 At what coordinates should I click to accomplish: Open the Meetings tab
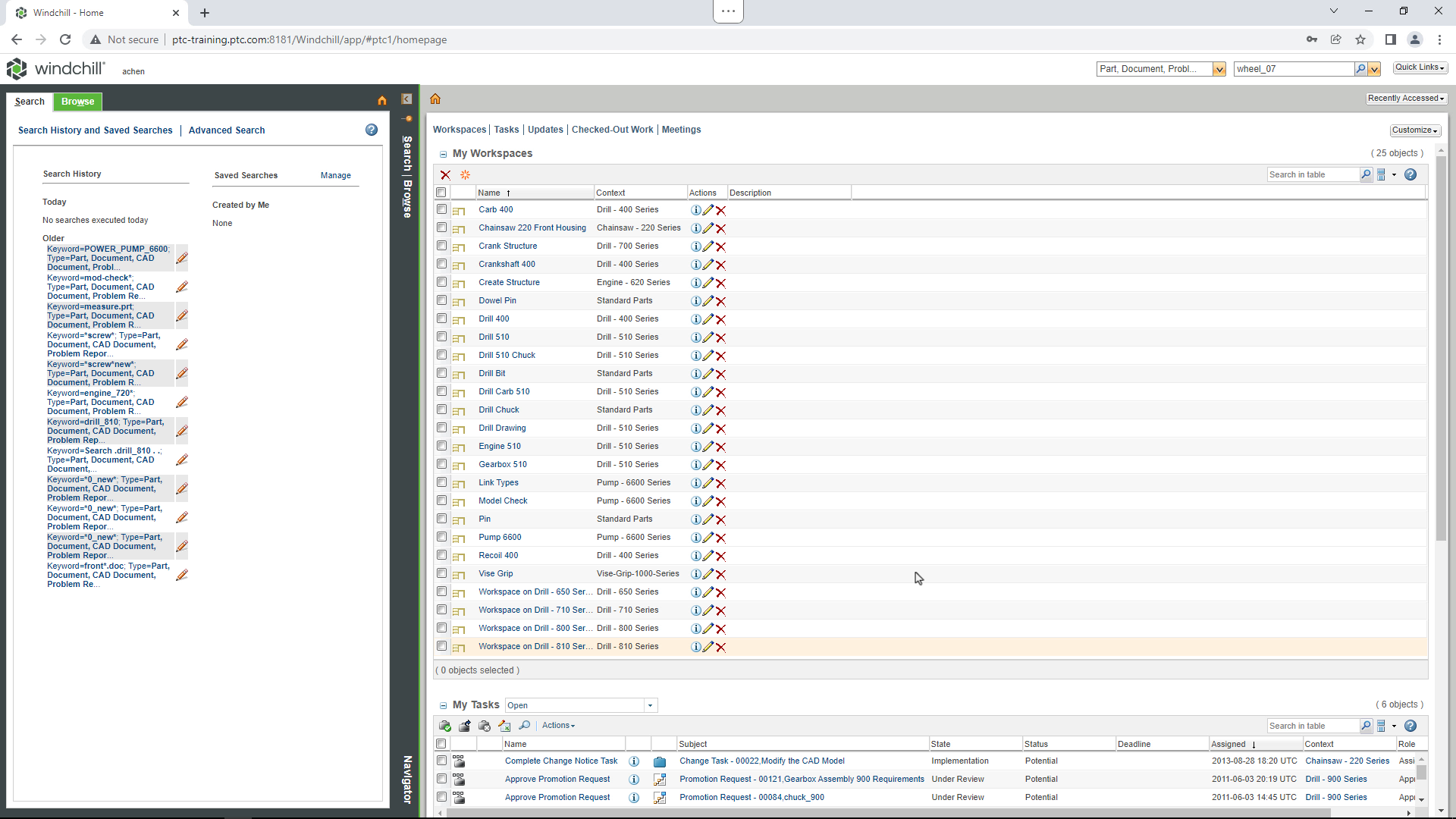tap(681, 130)
